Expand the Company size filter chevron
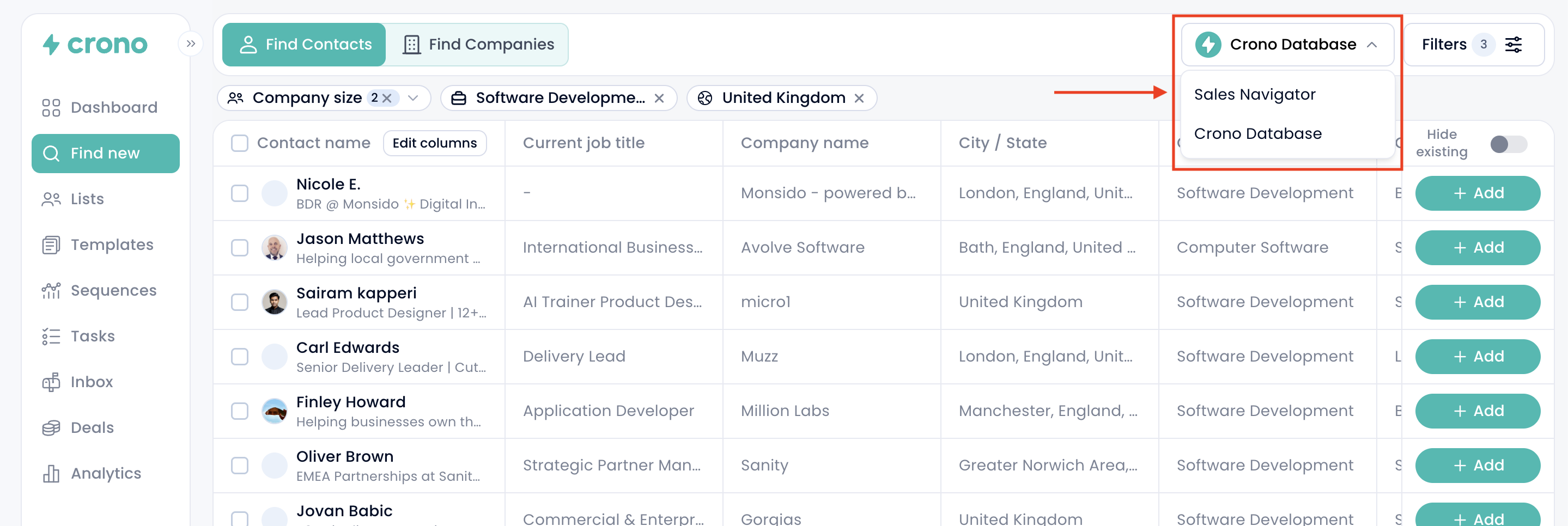The width and height of the screenshot is (1568, 526). coord(414,98)
